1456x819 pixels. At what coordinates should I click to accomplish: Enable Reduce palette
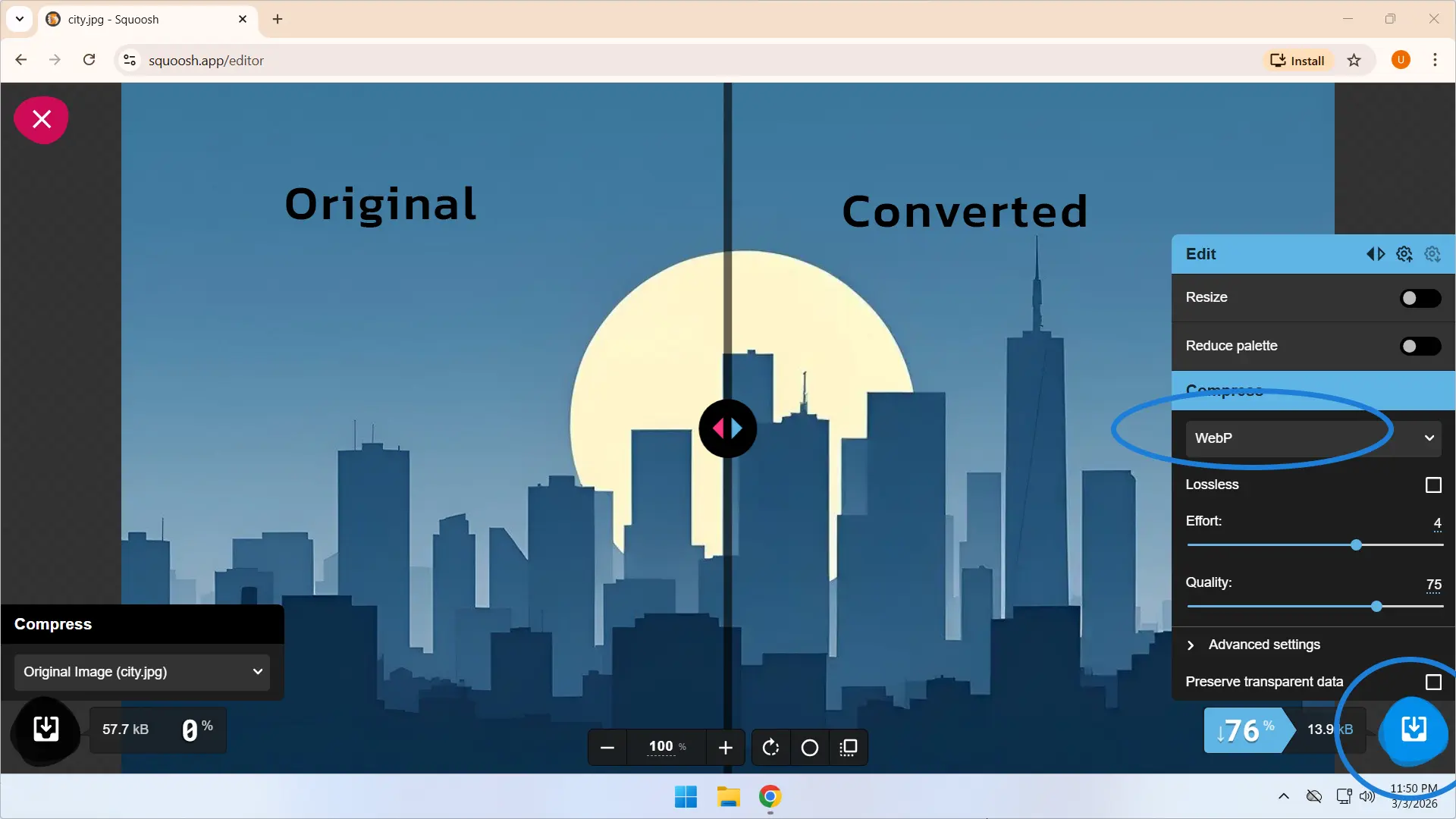[1419, 346]
